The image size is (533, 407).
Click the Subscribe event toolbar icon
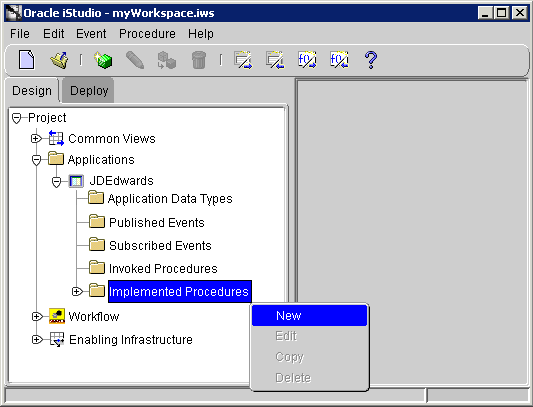[x=275, y=60]
